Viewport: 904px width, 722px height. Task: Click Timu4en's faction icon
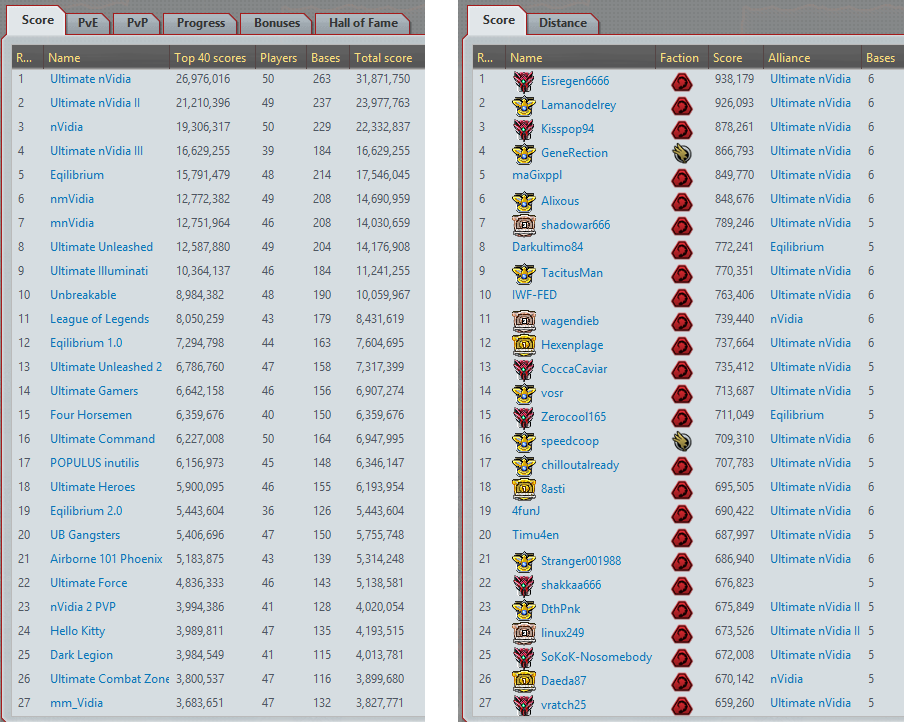(681, 536)
